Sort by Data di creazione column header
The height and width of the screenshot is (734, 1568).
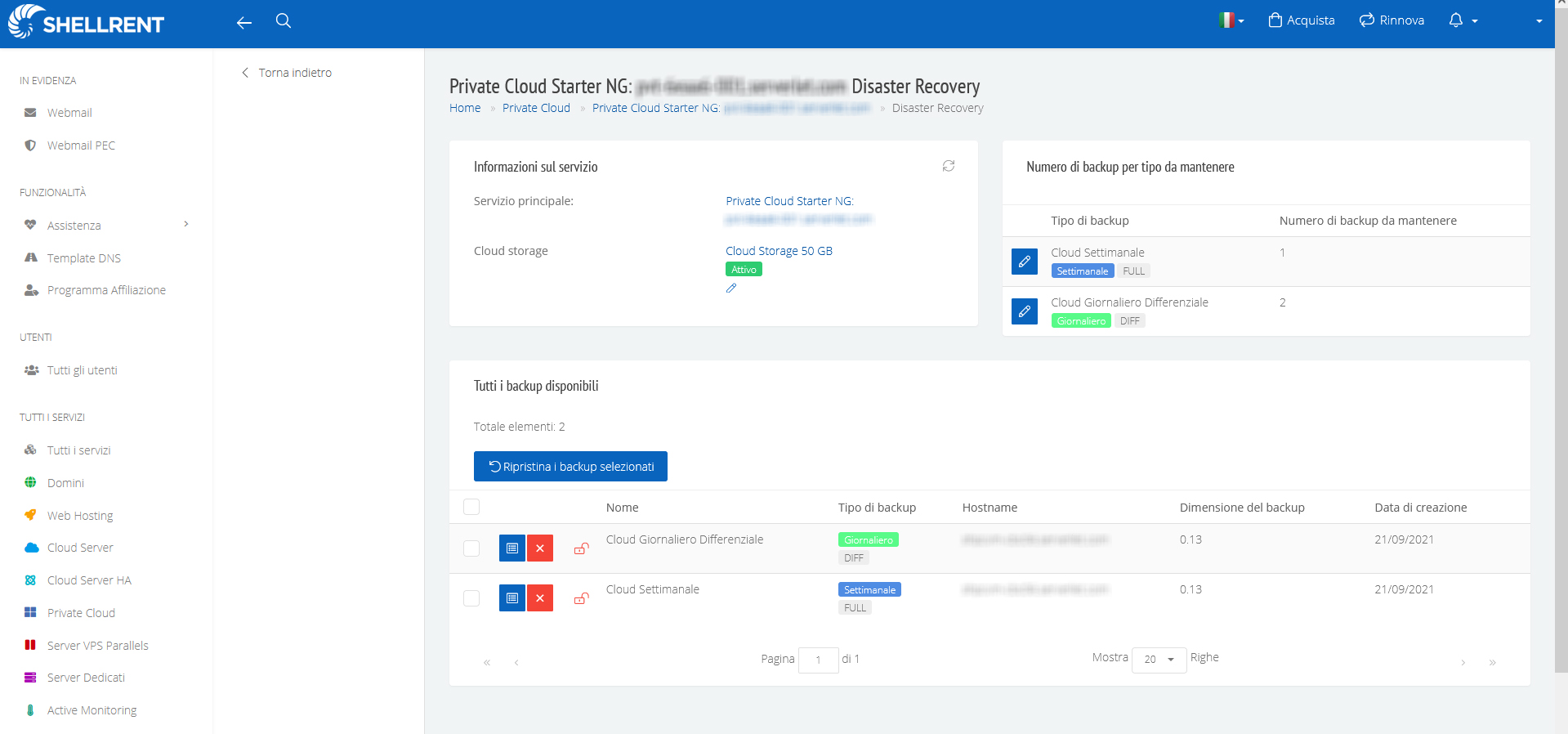tap(1421, 508)
